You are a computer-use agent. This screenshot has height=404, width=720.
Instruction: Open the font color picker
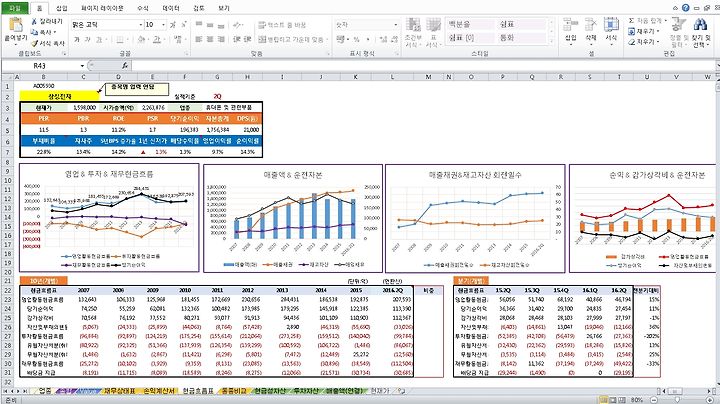157,39
